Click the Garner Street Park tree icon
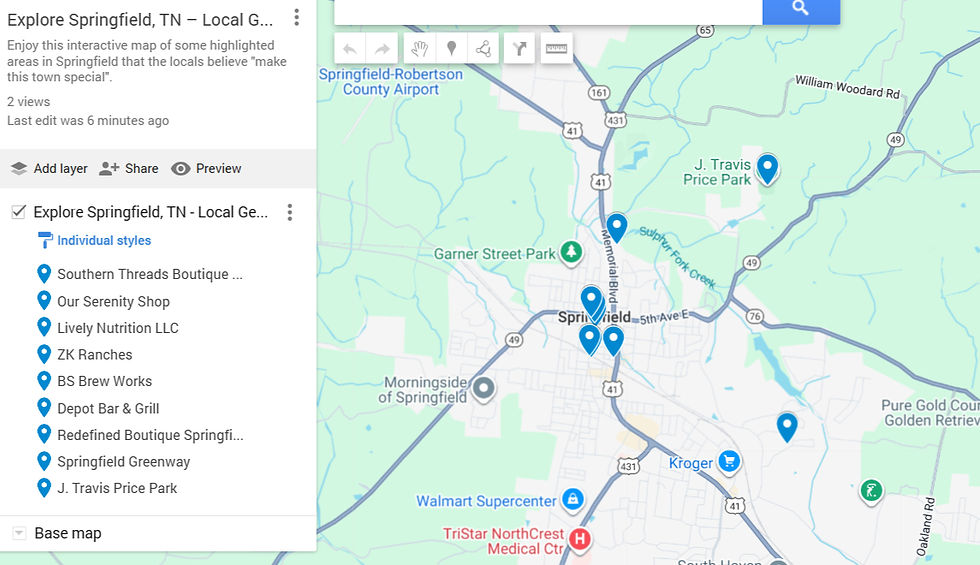The height and width of the screenshot is (565, 980). pyautogui.click(x=571, y=252)
